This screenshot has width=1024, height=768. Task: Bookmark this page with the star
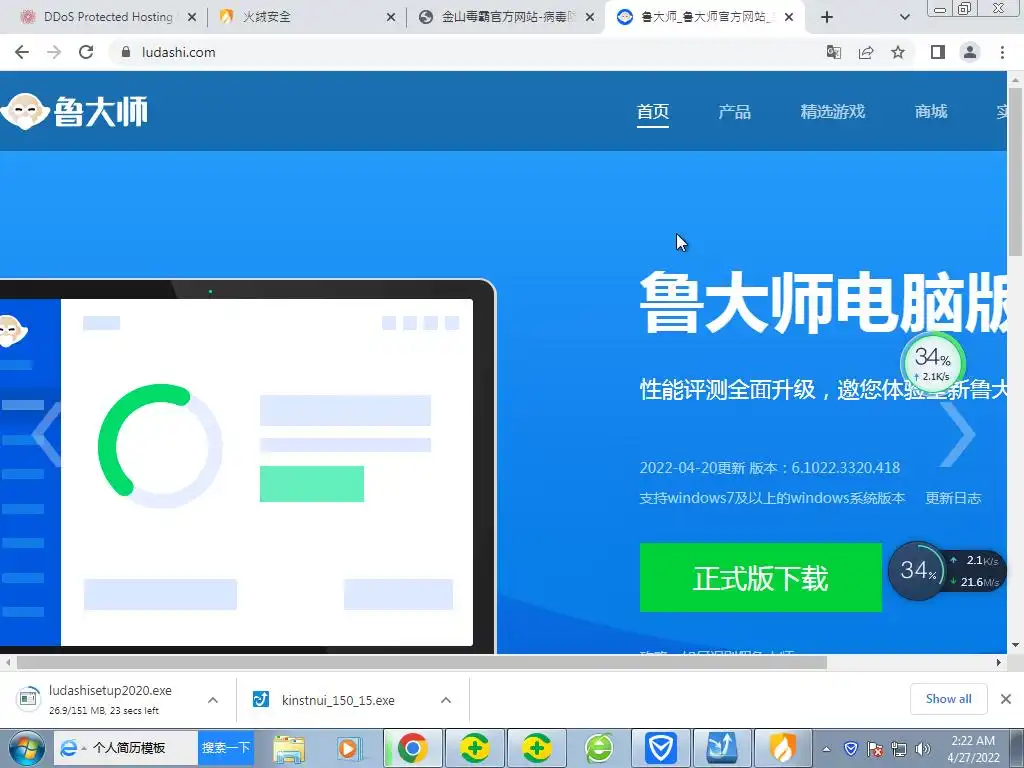tap(898, 52)
